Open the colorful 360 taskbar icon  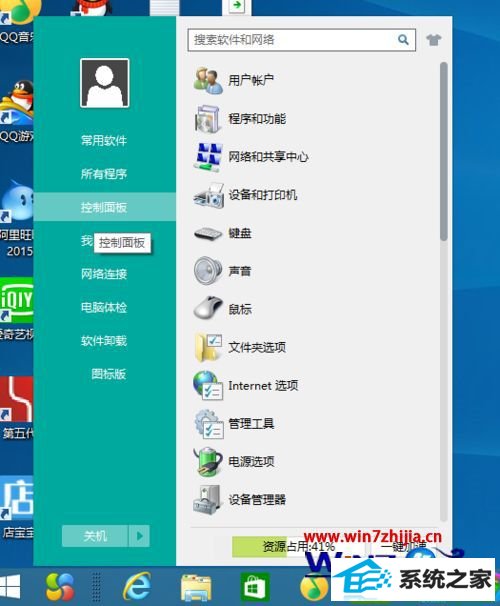click(60, 586)
